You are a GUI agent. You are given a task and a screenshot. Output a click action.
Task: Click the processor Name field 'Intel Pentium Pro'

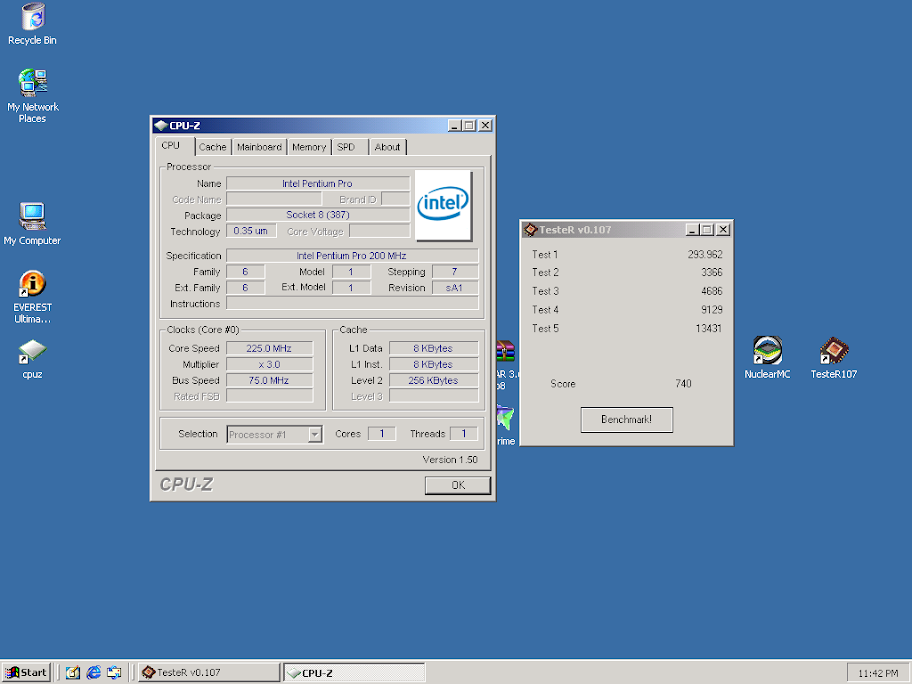pyautogui.click(x=318, y=183)
